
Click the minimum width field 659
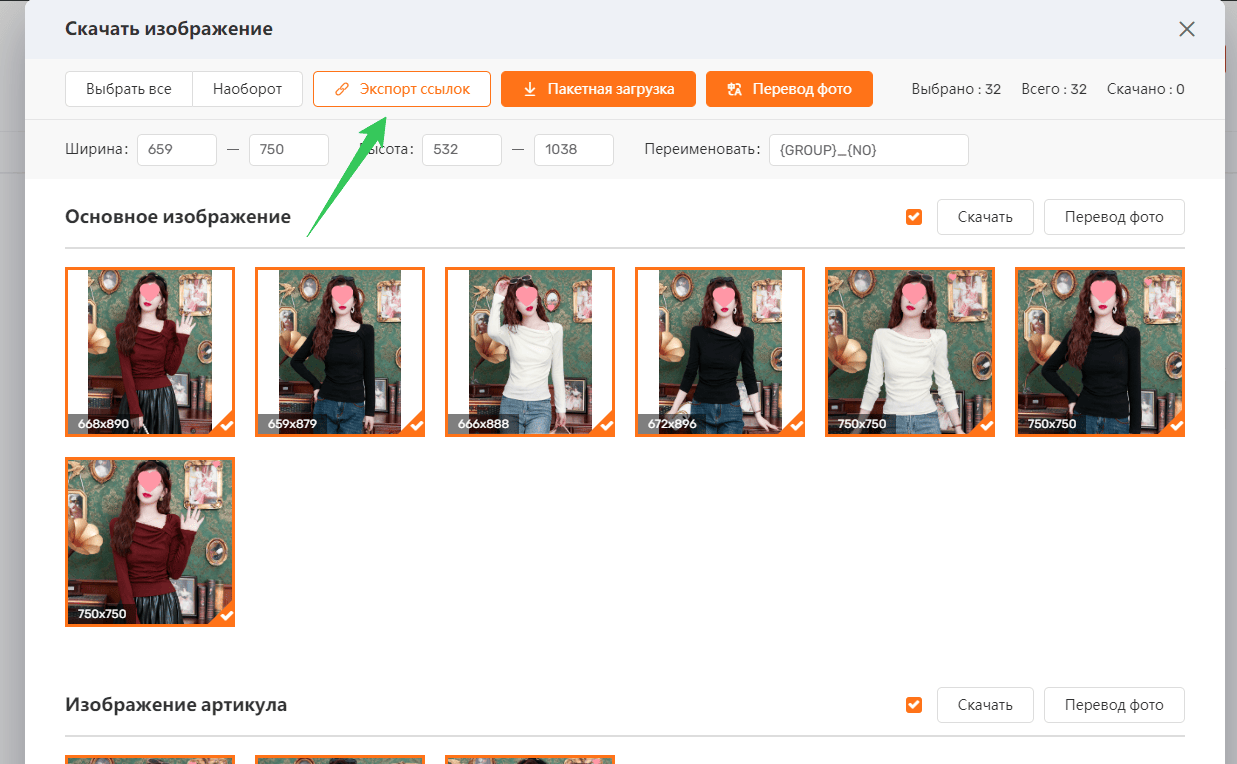coord(177,150)
